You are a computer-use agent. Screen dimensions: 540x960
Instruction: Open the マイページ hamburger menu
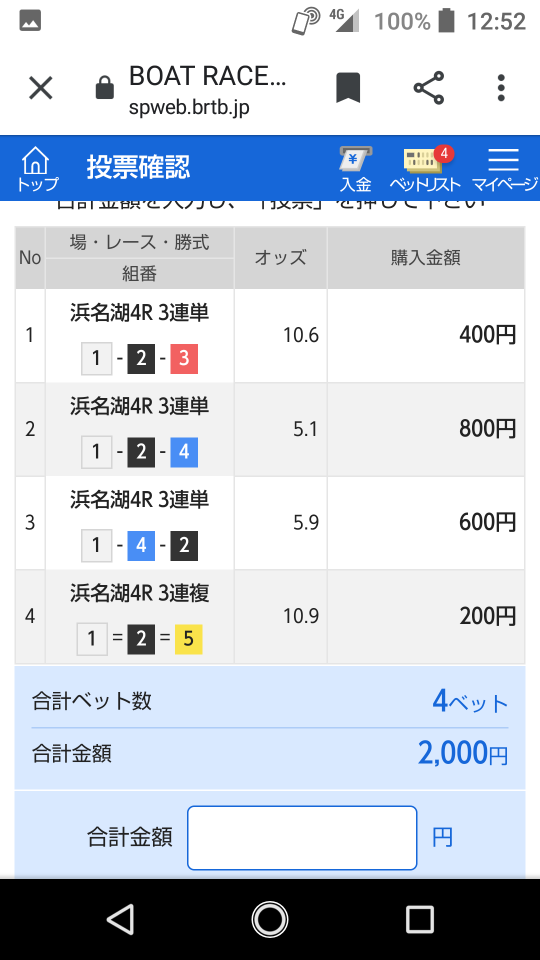pyautogui.click(x=504, y=169)
